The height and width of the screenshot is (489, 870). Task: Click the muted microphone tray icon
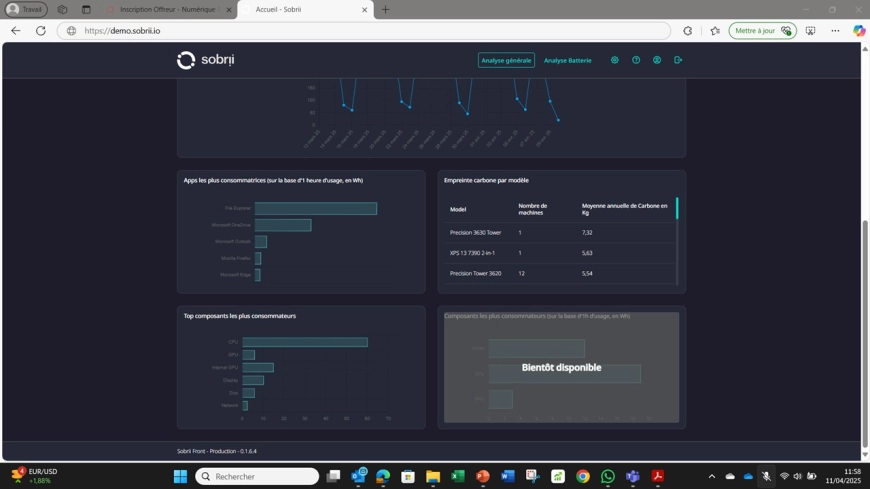pyautogui.click(x=766, y=476)
